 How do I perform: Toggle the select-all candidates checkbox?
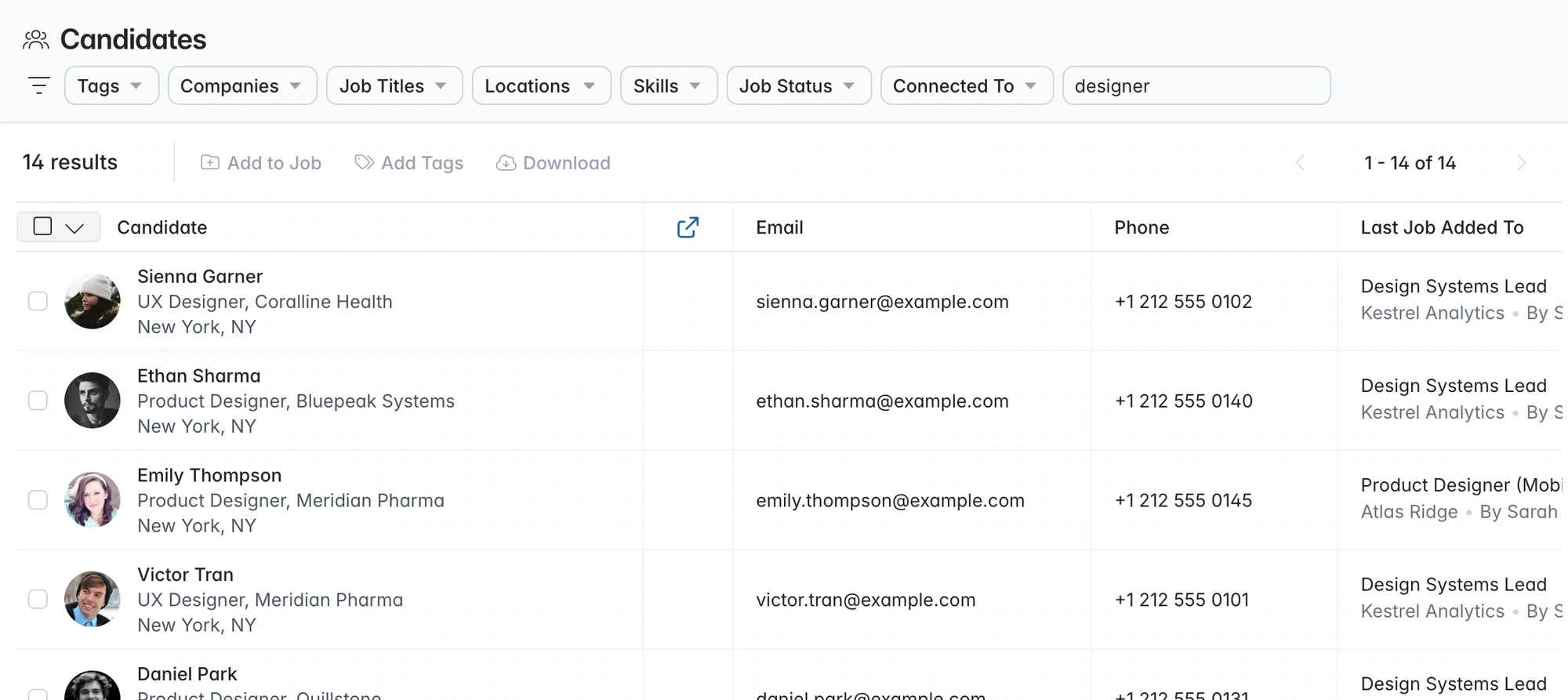[x=43, y=227]
